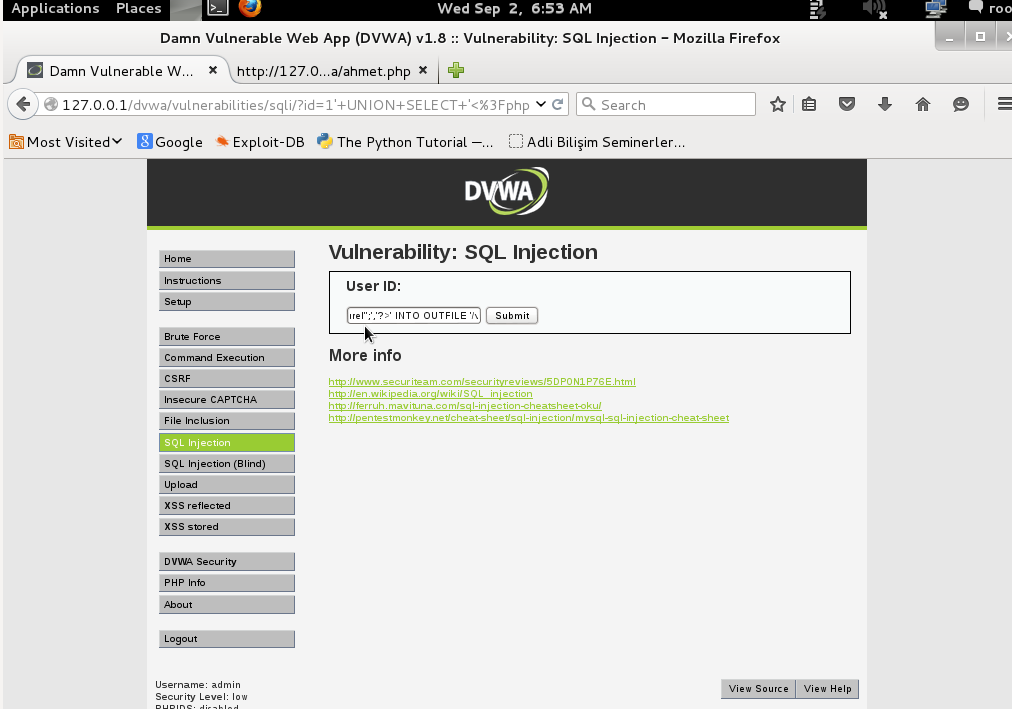Go to Firefox home page icon
Image resolution: width=1012 pixels, height=709 pixels.
[923, 105]
